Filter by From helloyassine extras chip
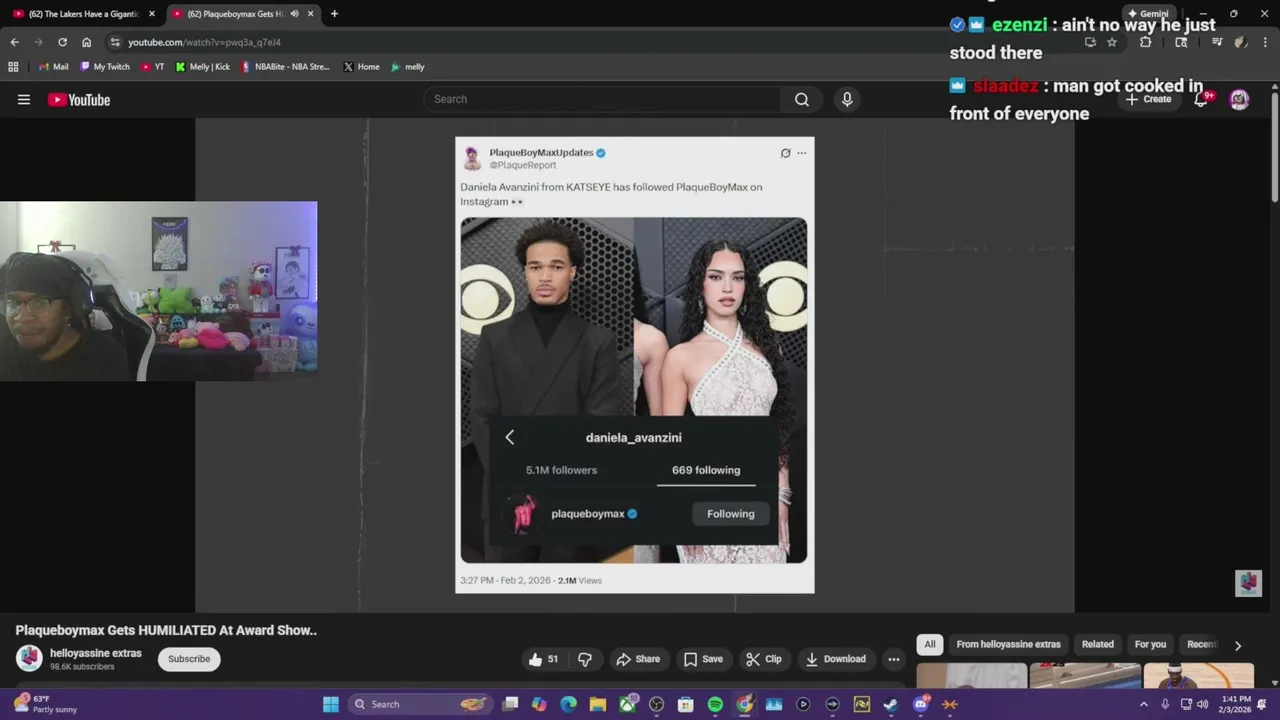This screenshot has height=720, width=1280. point(1008,644)
